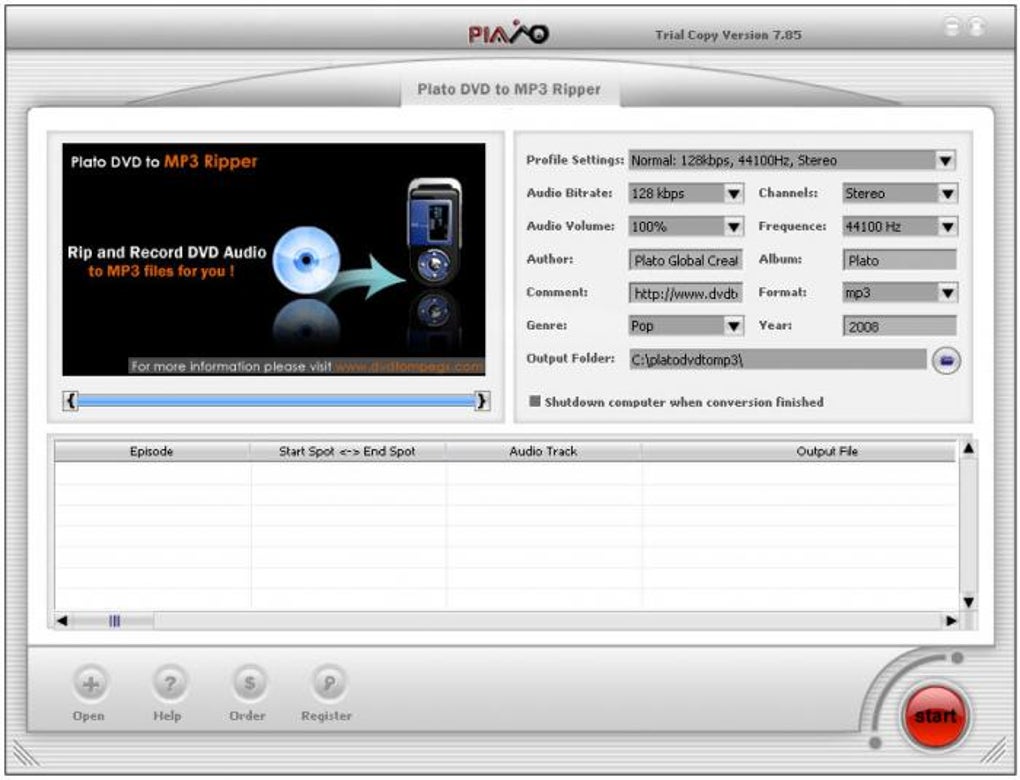Open the Format mp3 dropdown

coord(947,293)
